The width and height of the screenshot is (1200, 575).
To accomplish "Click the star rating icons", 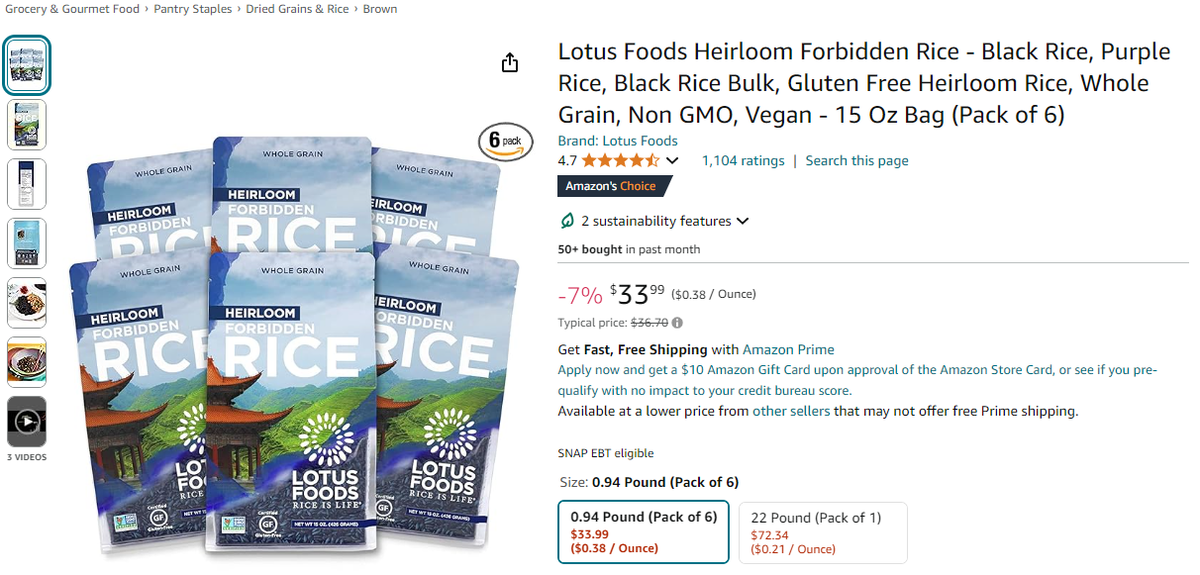I will [620, 161].
